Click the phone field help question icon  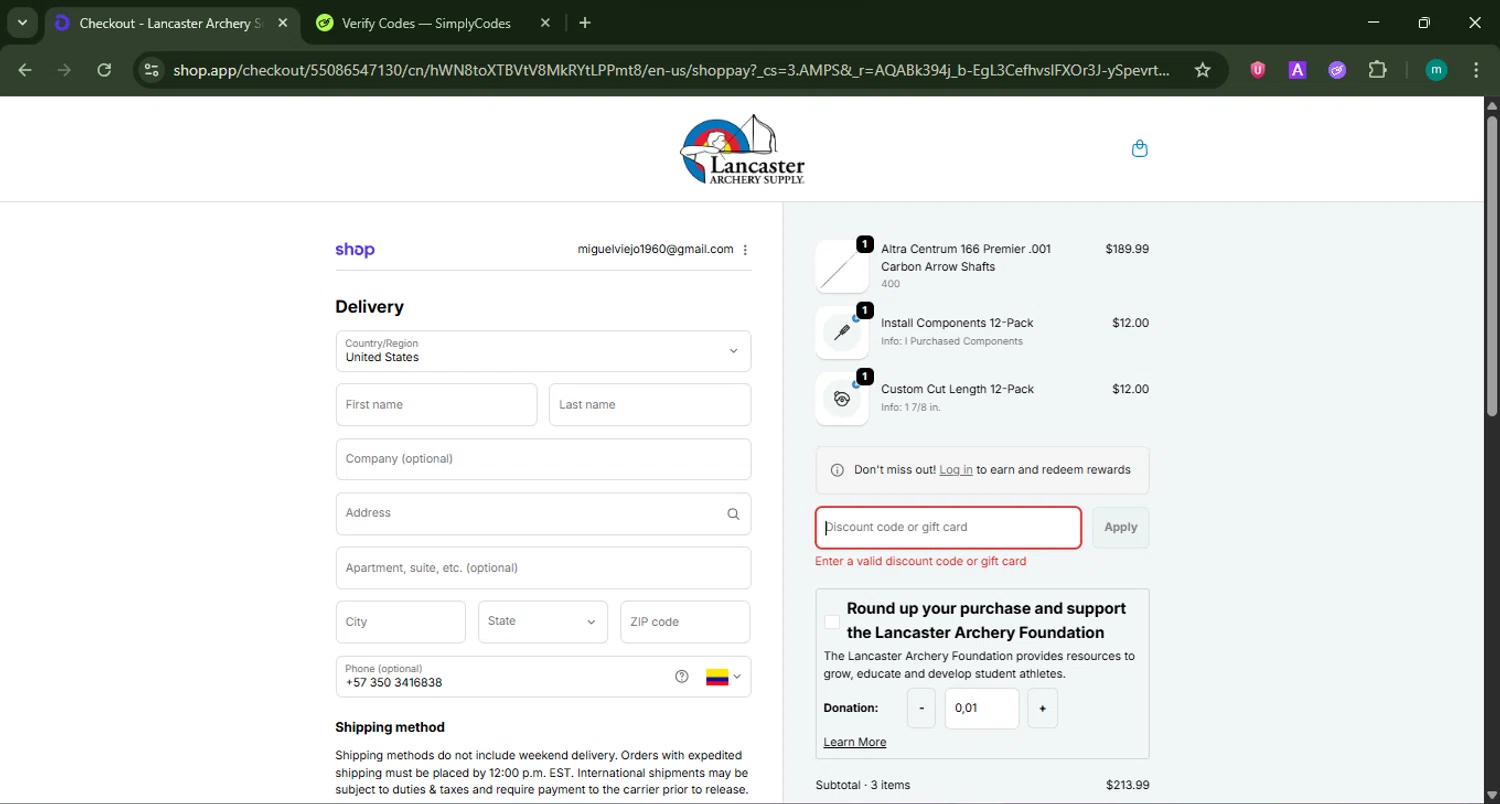[682, 676]
